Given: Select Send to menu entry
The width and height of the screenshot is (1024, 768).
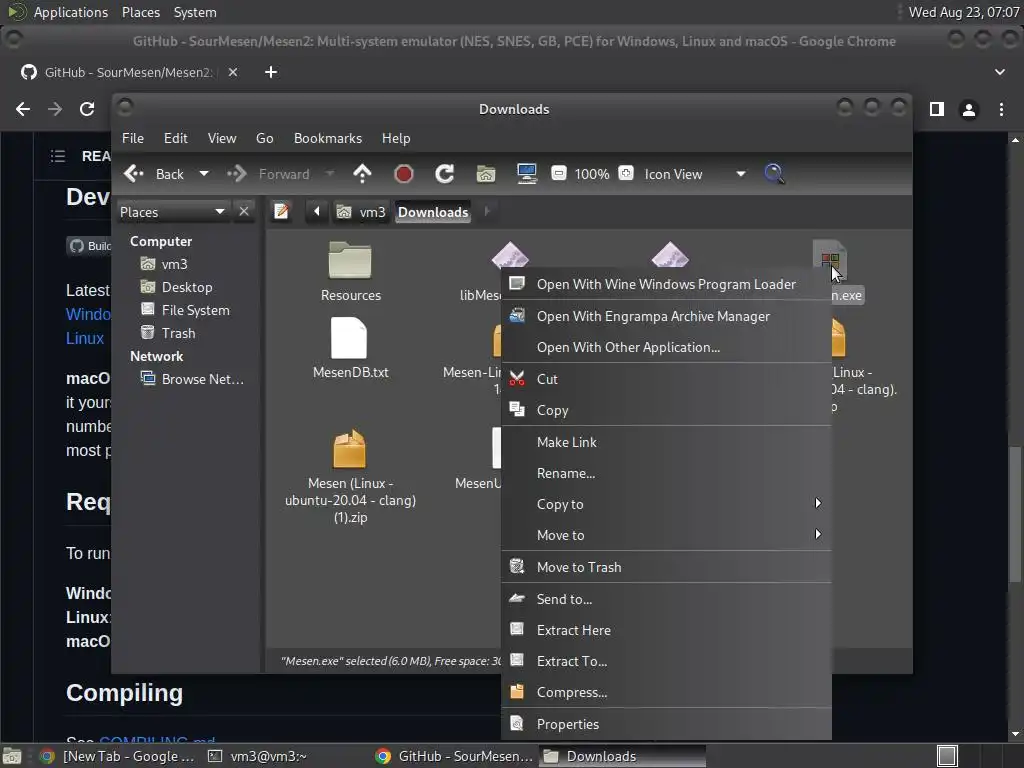Looking at the screenshot, I should [666, 599].
